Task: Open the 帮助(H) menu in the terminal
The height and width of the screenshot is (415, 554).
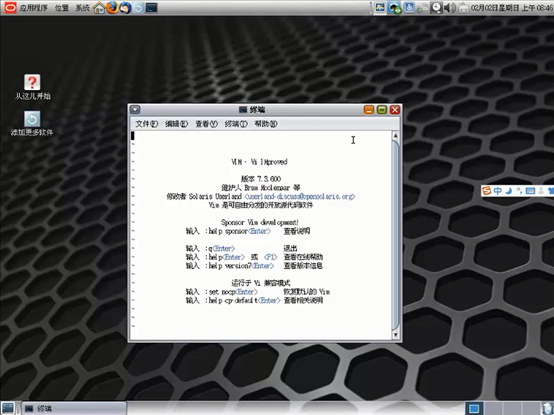Action: (266, 124)
